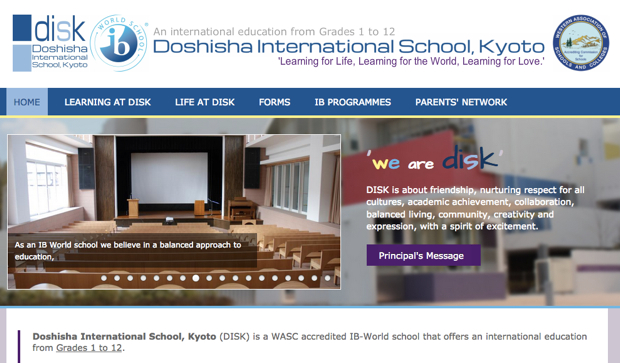Click the auditorium slideshow image
Screen dimensions: 620x363
pos(174,212)
